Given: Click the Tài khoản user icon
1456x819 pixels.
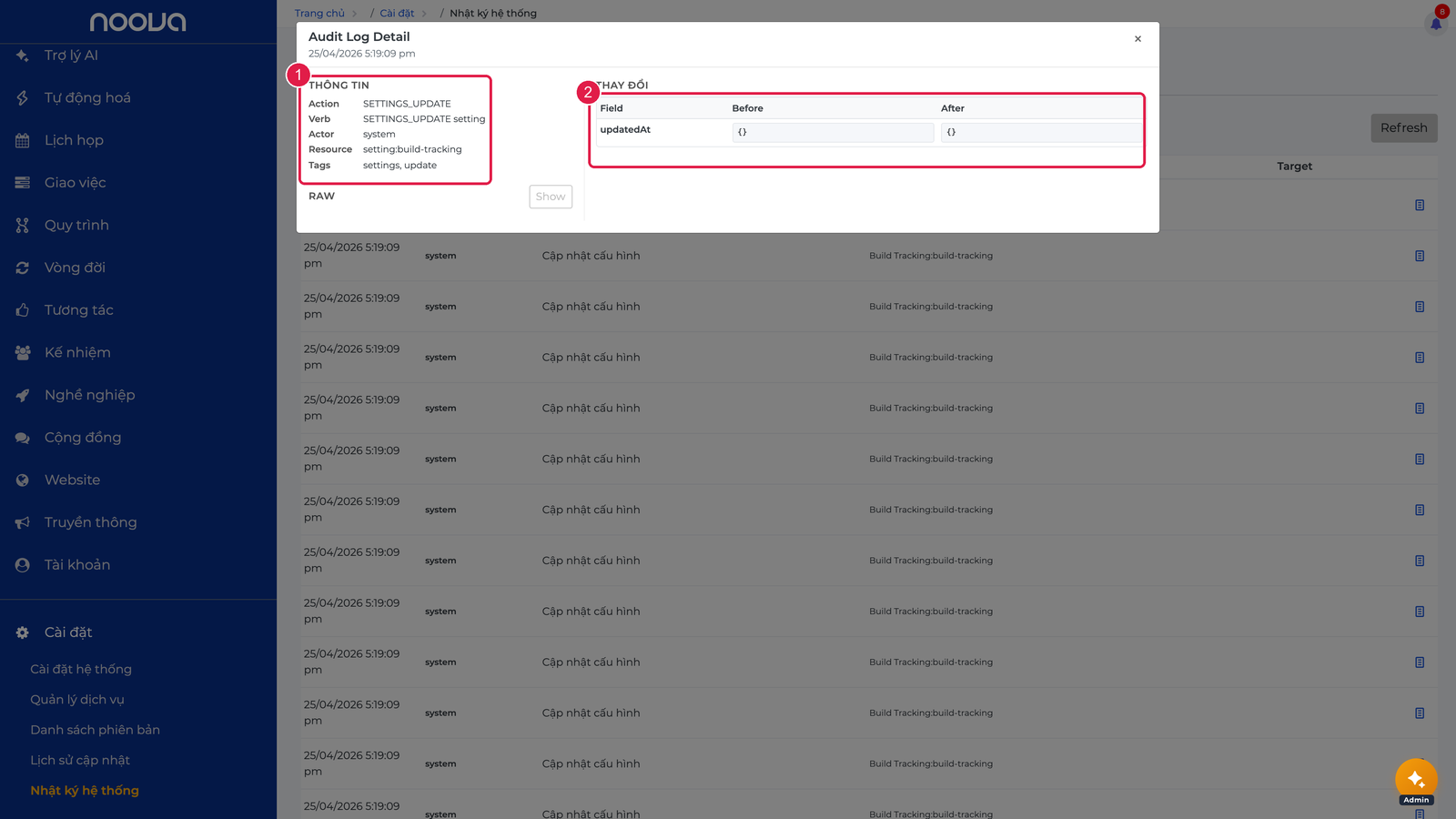Looking at the screenshot, I should (23, 565).
